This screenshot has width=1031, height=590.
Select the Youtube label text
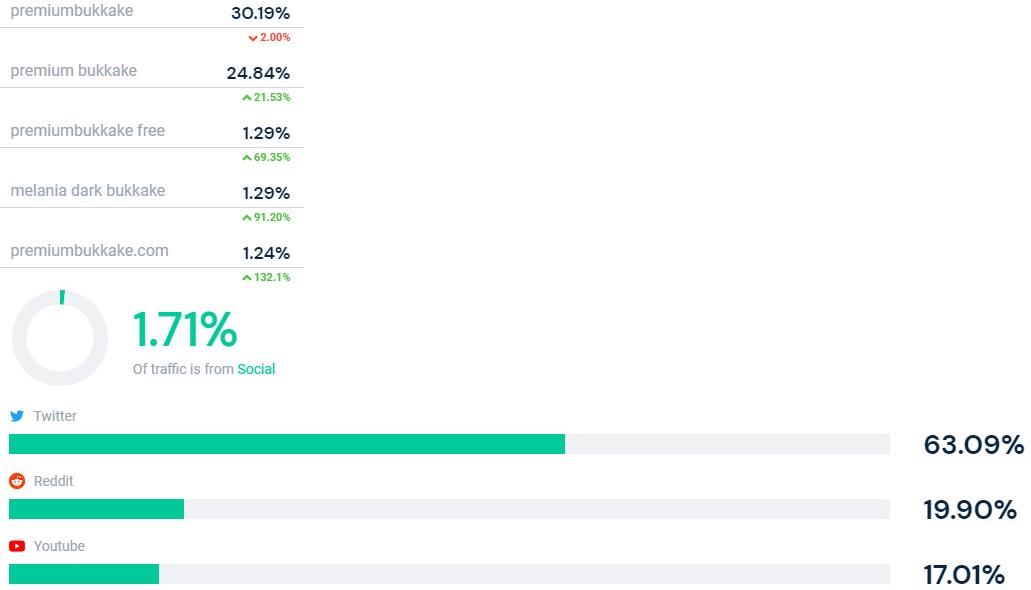59,546
